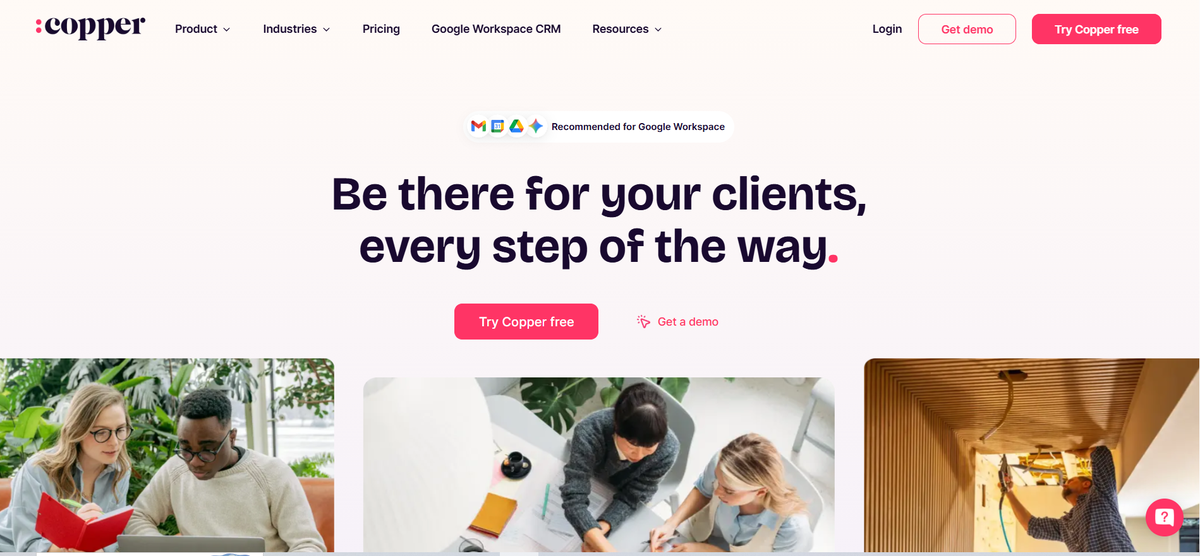
Task: Open Google Workspace CRM menu item
Action: click(x=496, y=29)
